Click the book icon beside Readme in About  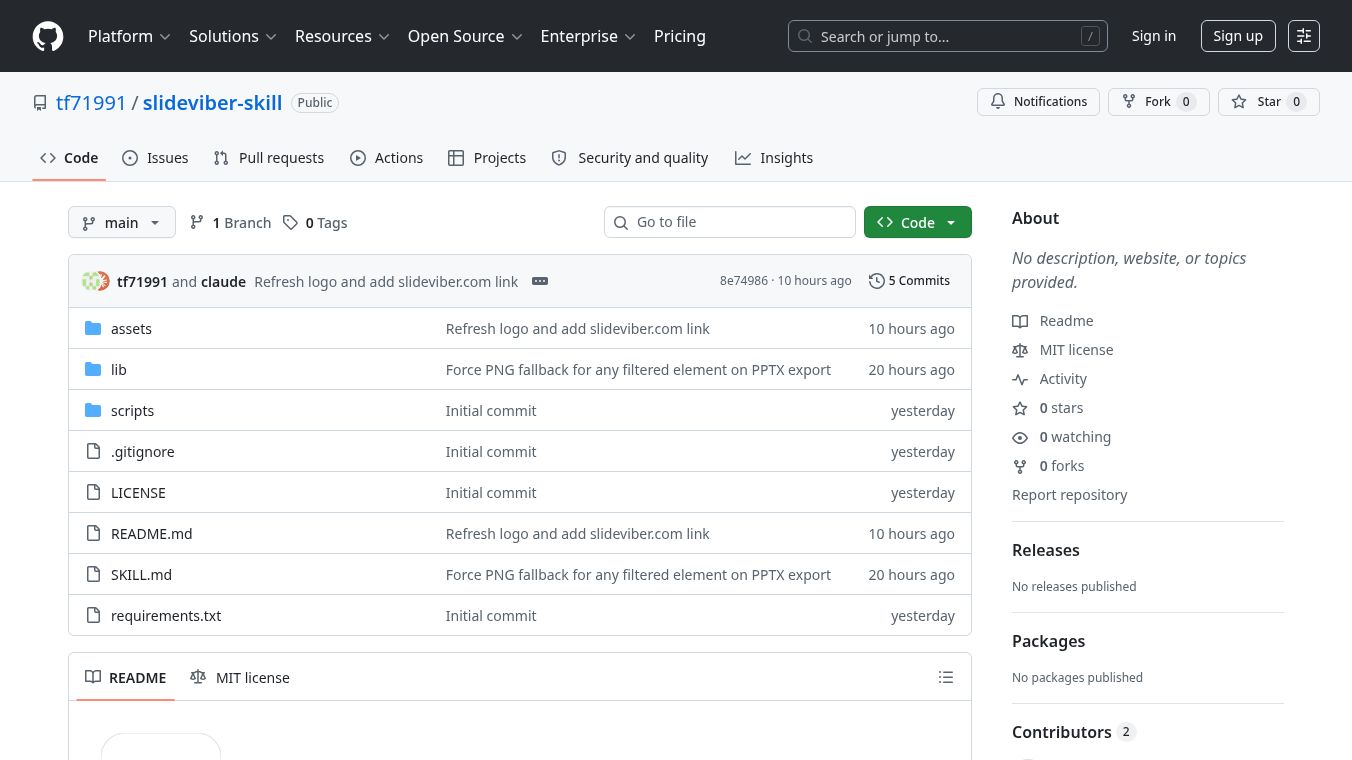coord(1020,321)
